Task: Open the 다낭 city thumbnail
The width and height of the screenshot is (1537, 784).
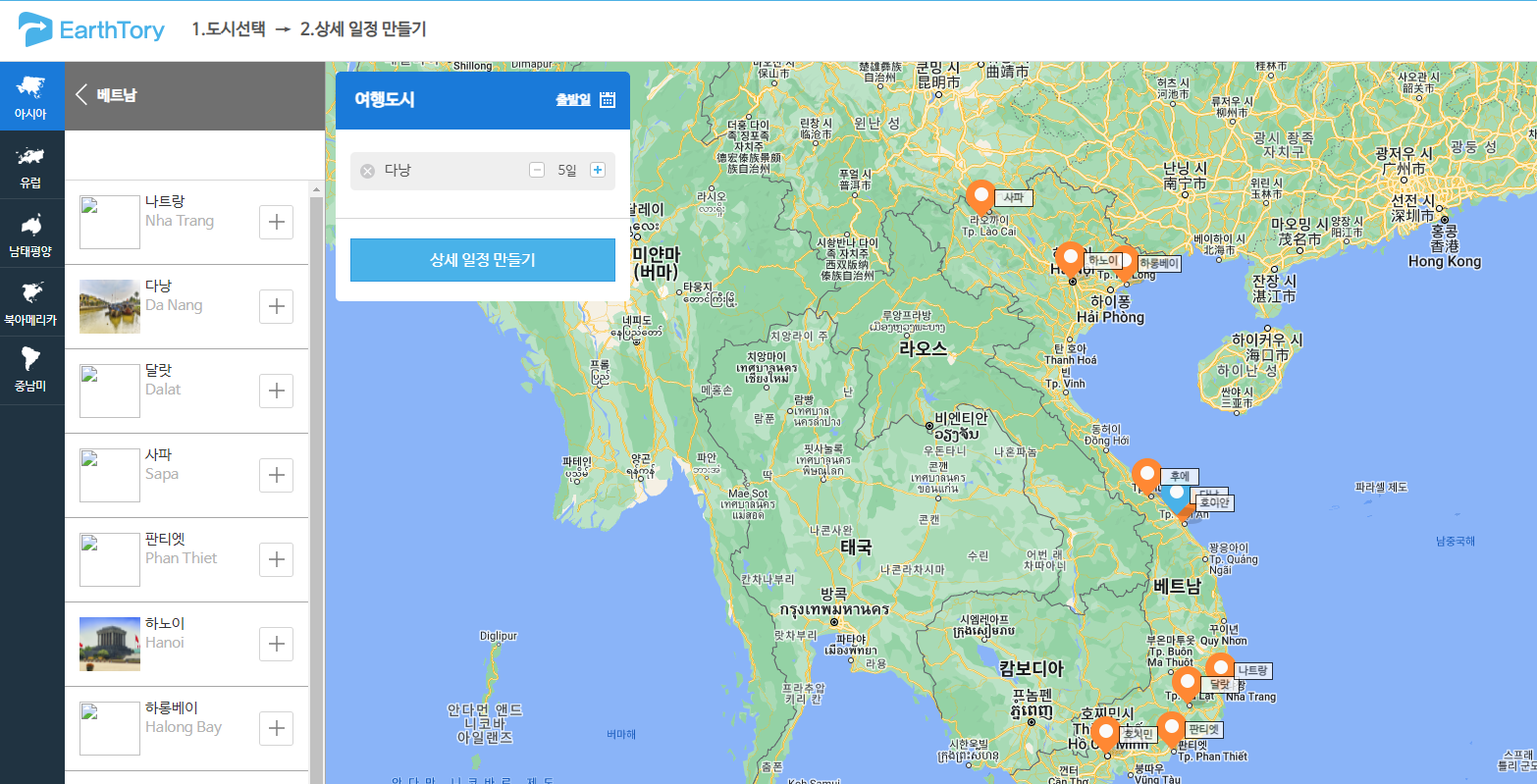Action: coord(110,306)
